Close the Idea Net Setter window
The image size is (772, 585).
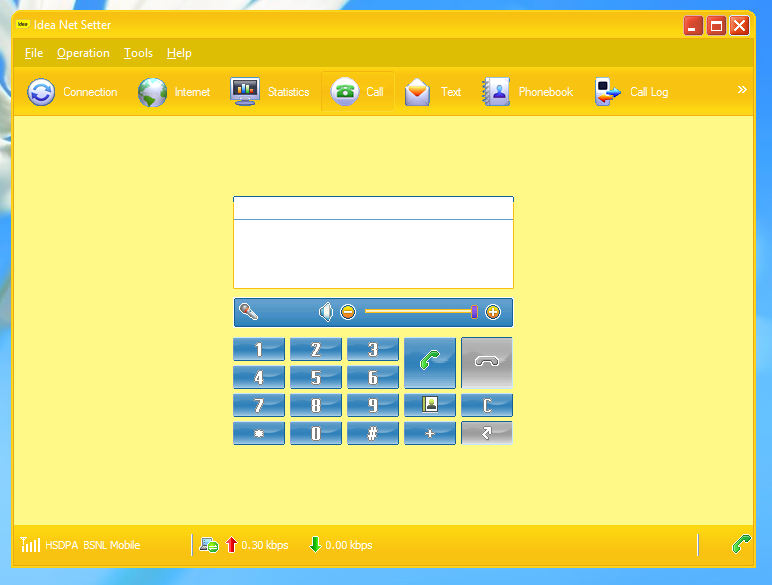[740, 25]
